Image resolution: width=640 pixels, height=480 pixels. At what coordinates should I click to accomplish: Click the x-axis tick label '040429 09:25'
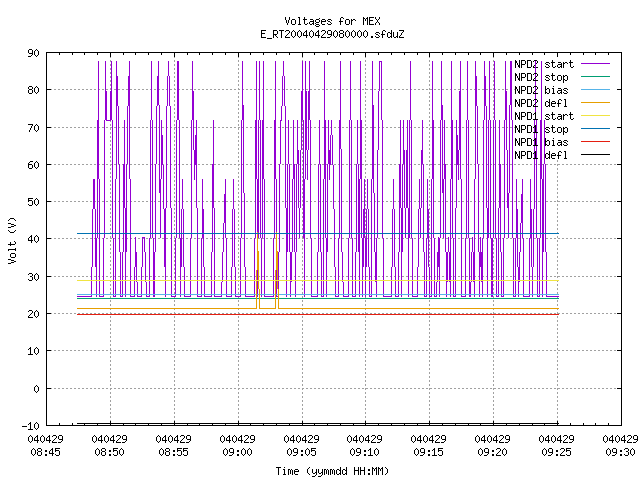[557, 446]
